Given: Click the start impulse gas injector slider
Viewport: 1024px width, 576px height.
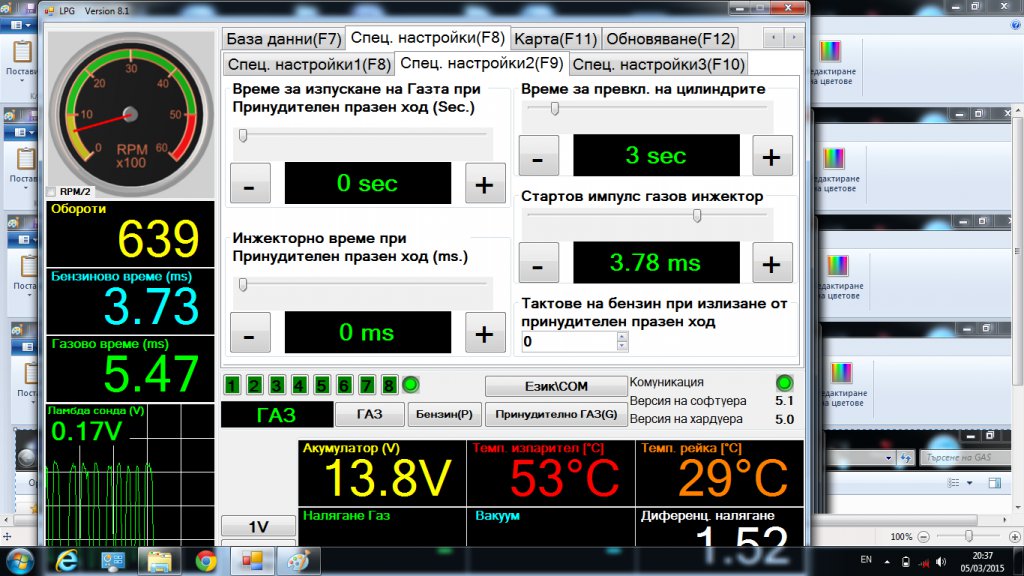Looking at the screenshot, I should [x=697, y=216].
